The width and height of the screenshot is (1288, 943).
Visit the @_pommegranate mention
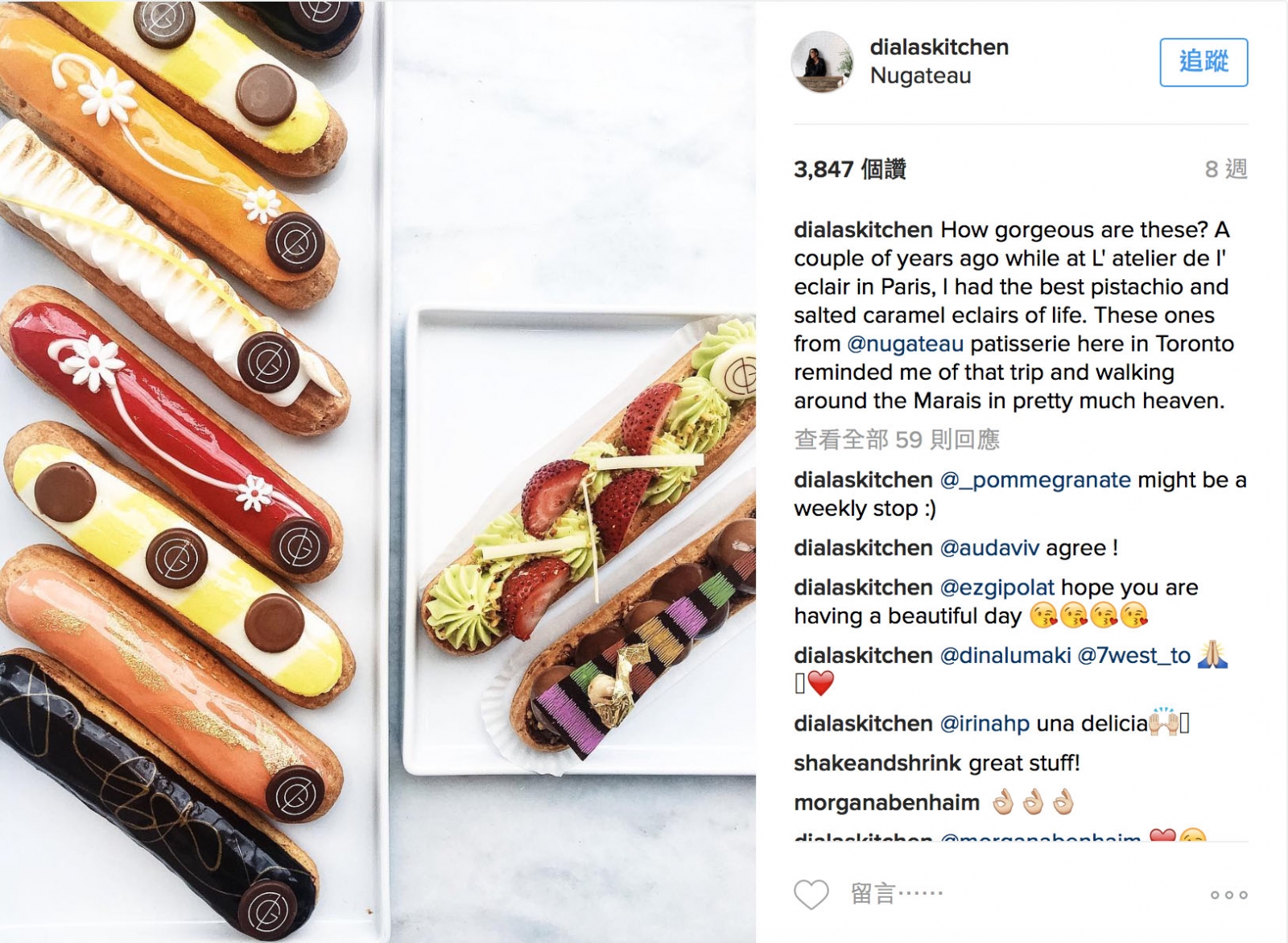click(1035, 480)
